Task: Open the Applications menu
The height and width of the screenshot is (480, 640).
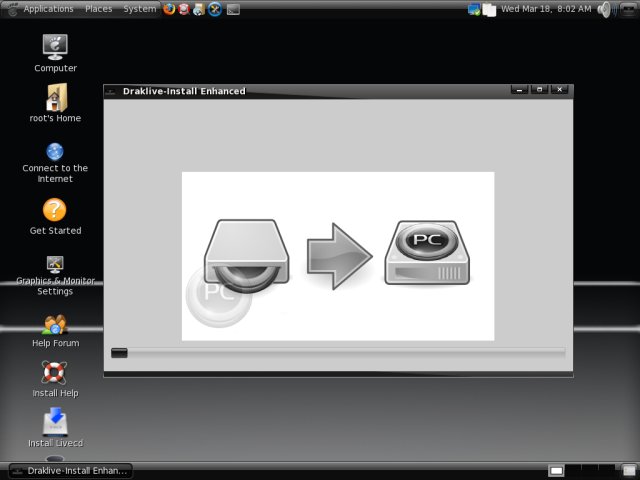Action: point(48,9)
